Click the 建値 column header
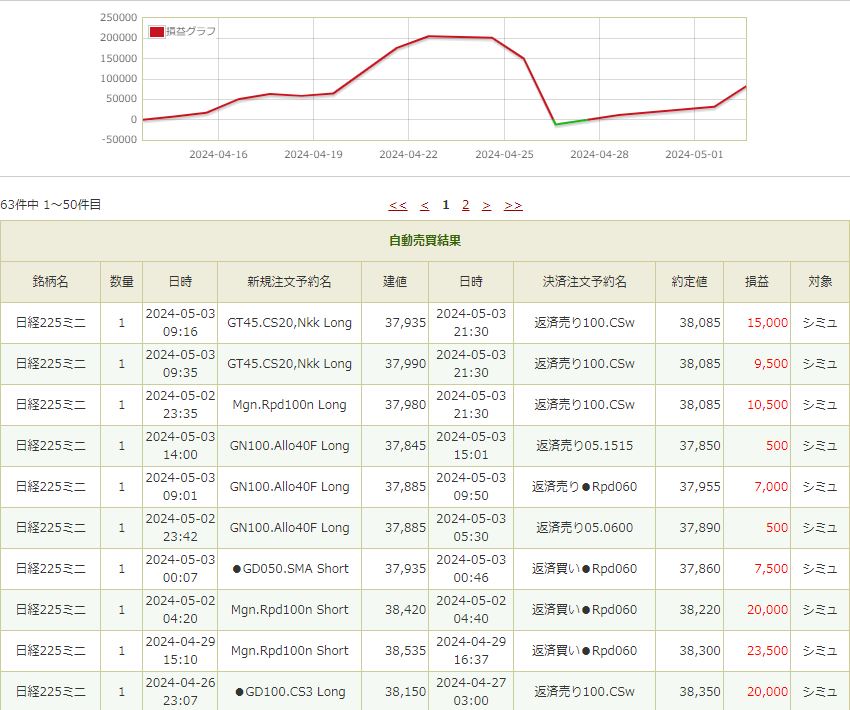 pos(395,282)
